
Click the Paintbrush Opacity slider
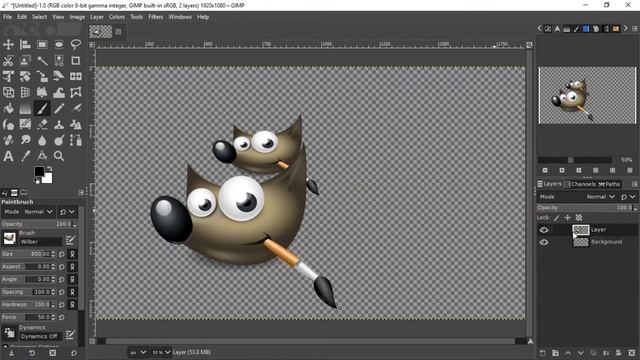(39, 224)
